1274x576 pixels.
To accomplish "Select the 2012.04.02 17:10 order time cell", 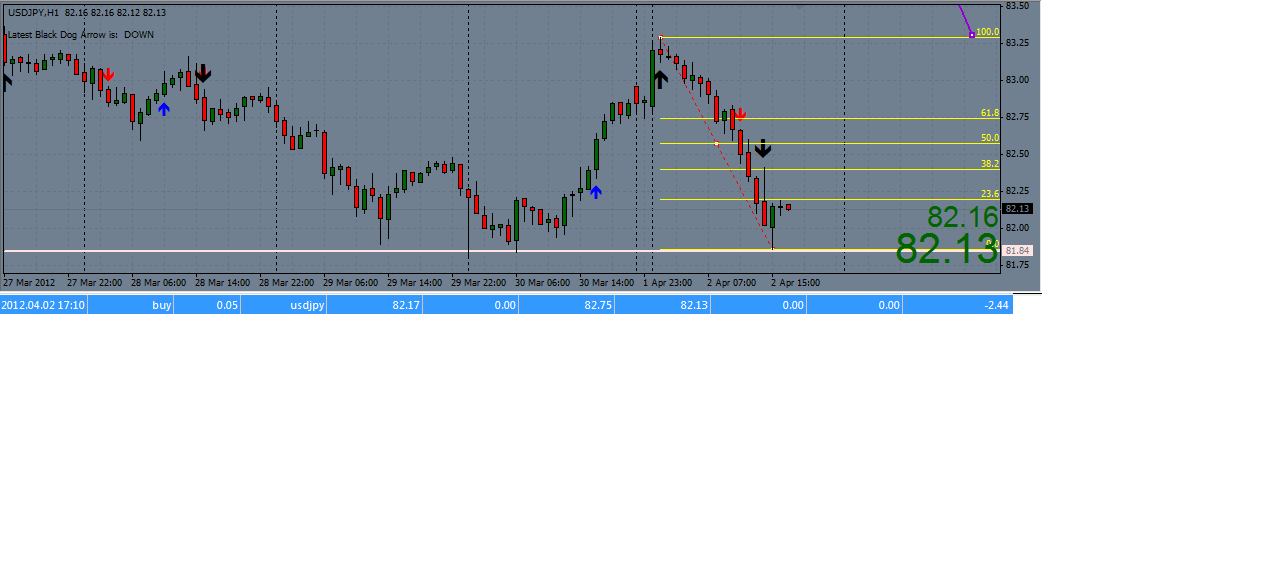I will (x=43, y=305).
